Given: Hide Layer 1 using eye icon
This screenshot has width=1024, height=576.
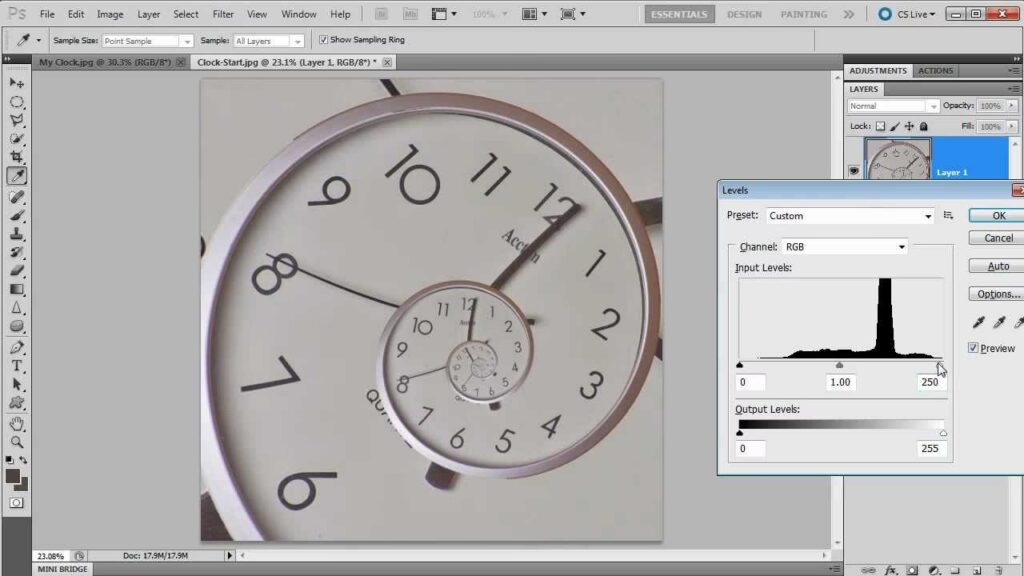Looking at the screenshot, I should [854, 171].
